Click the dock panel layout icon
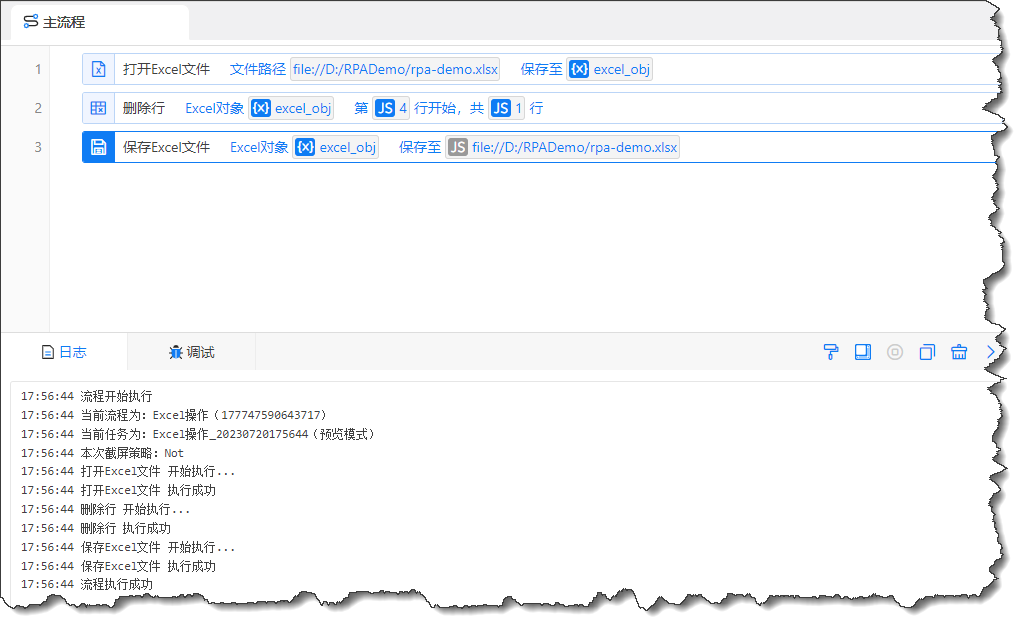 point(862,352)
